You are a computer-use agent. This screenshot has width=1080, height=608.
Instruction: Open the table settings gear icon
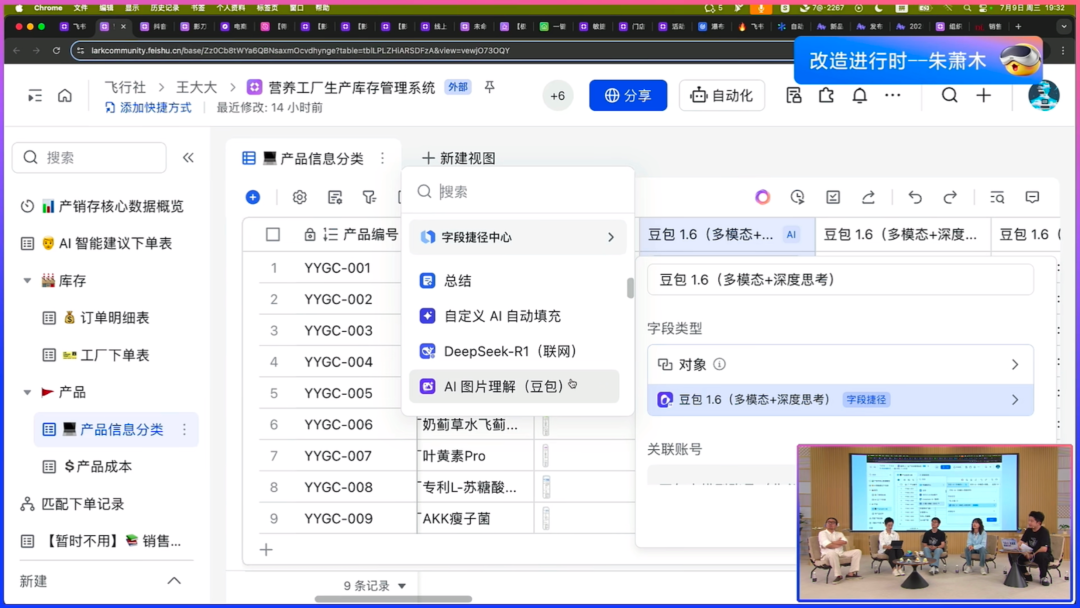pos(299,197)
